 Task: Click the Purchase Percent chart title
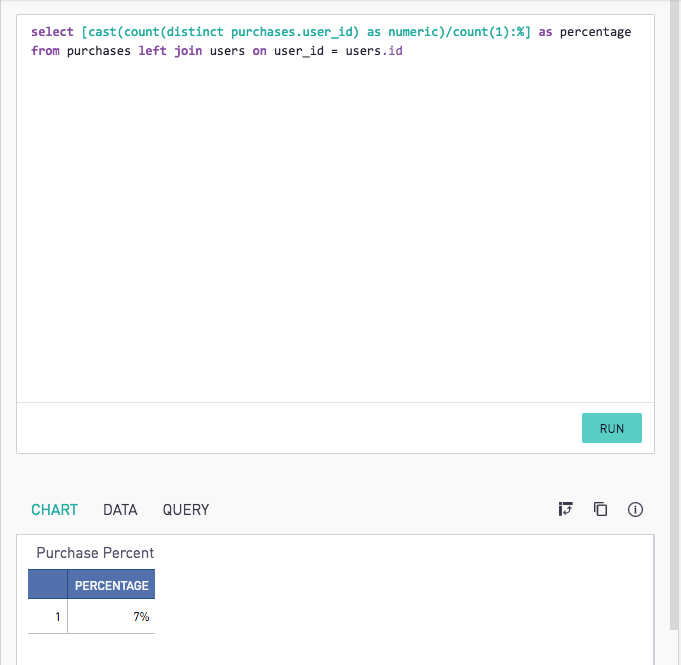(95, 553)
